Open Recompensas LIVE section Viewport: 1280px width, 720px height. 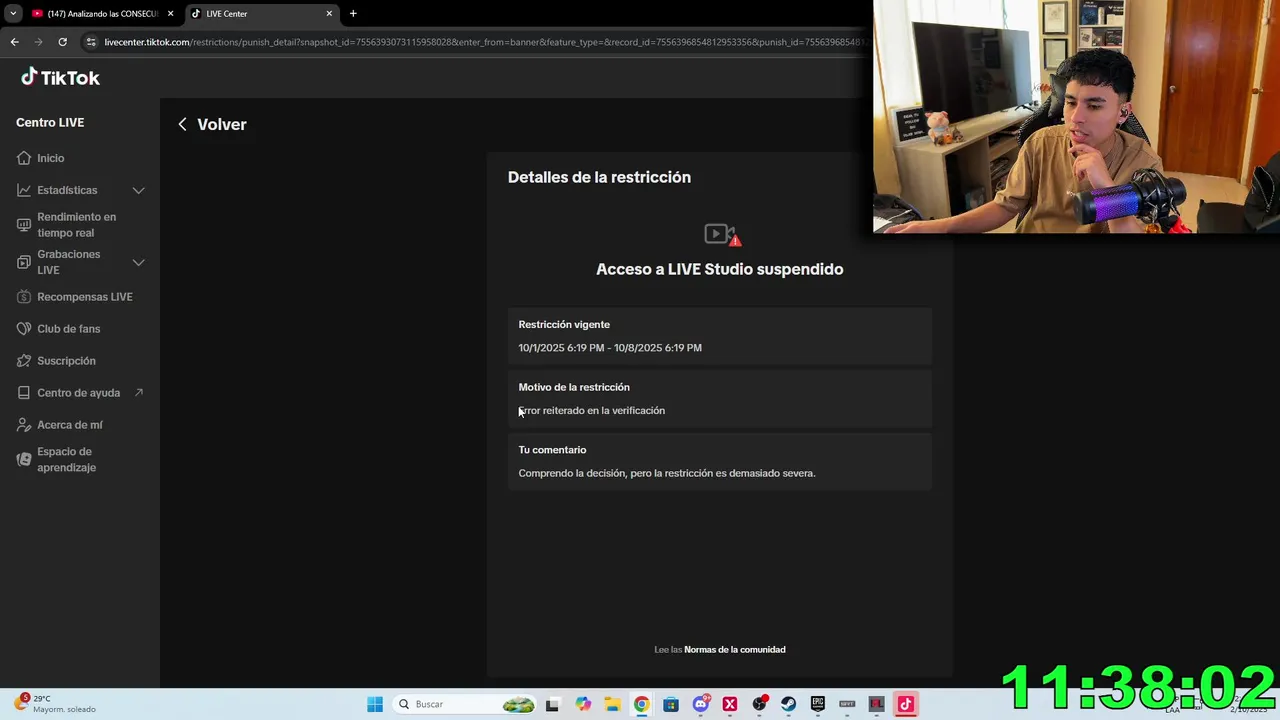coord(85,297)
